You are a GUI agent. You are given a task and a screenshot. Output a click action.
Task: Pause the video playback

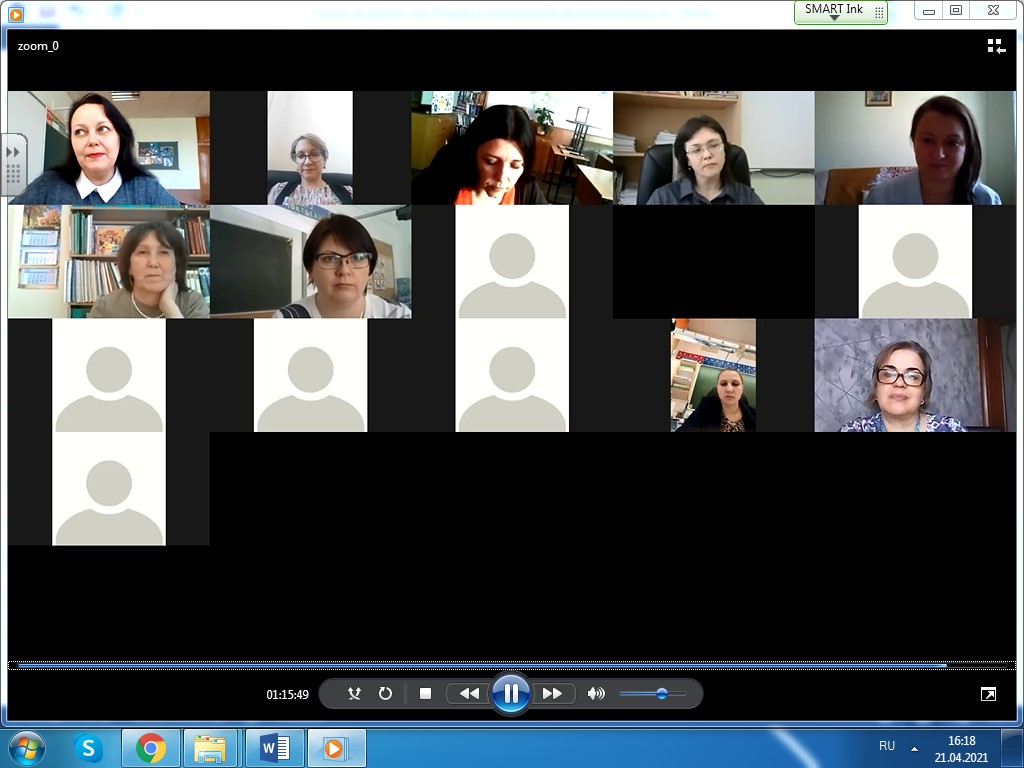click(x=510, y=693)
